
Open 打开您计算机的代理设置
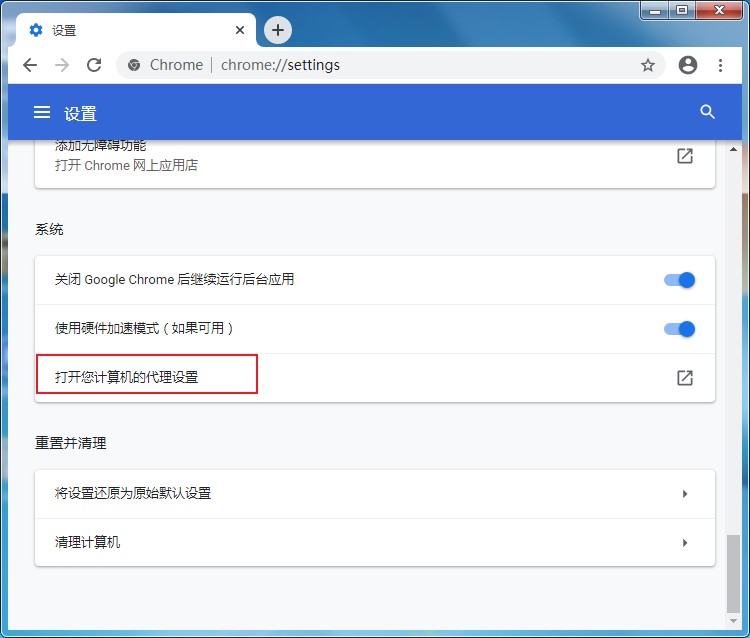tap(375, 378)
